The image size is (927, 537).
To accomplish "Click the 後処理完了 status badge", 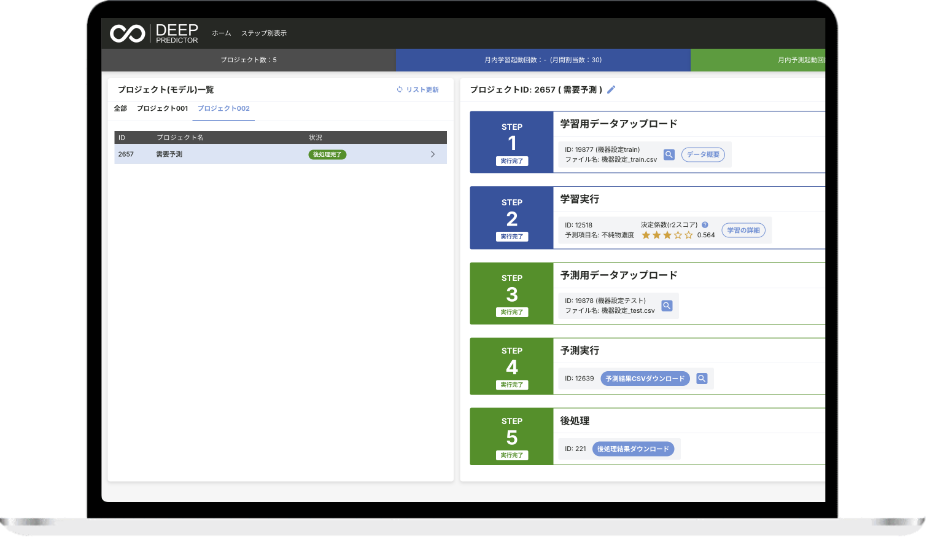I will coord(327,155).
